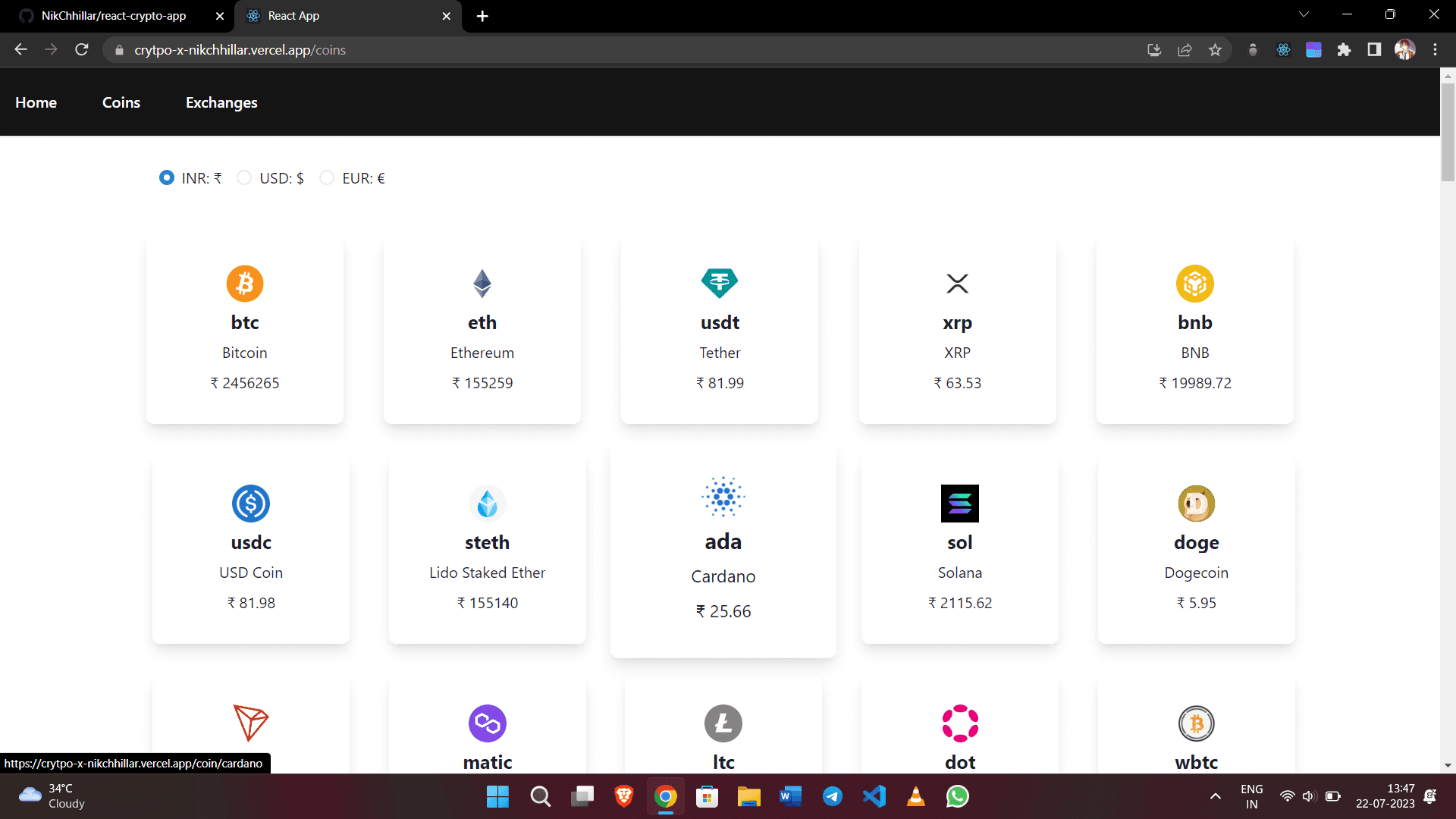Open Windows taskbar search

tap(541, 796)
